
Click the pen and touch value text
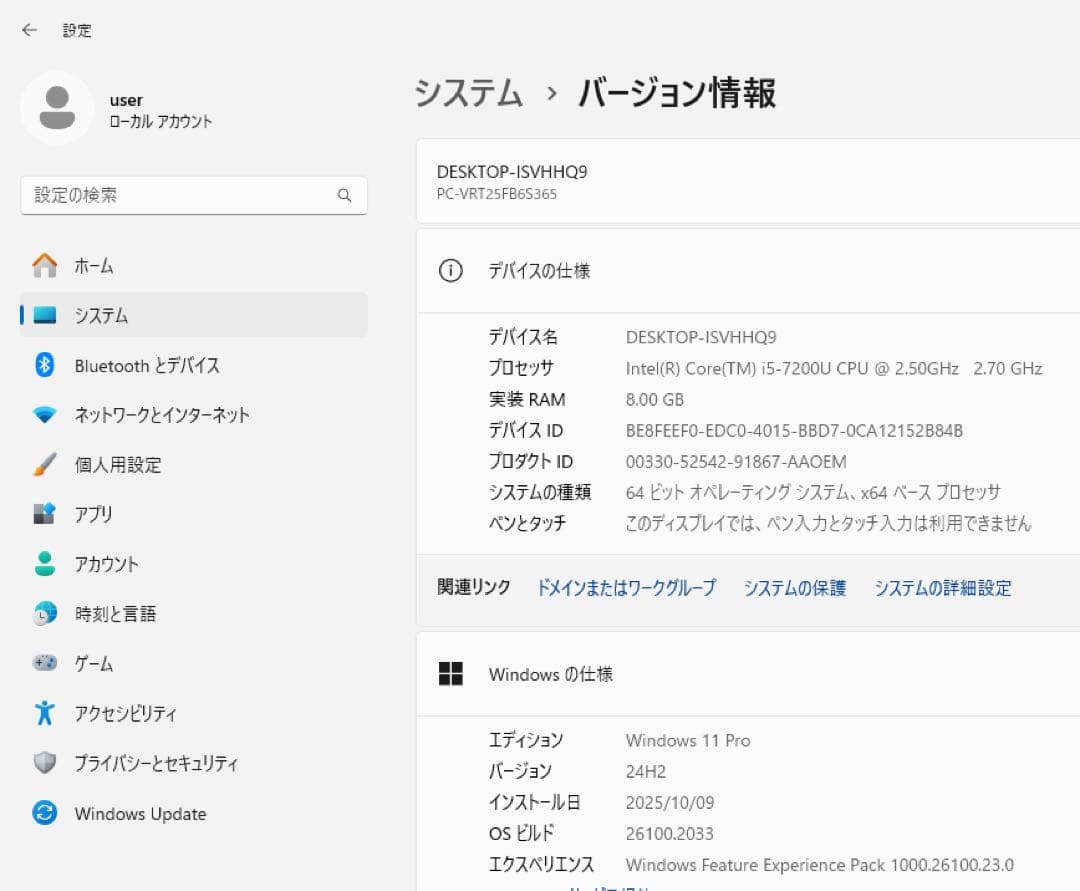828,523
